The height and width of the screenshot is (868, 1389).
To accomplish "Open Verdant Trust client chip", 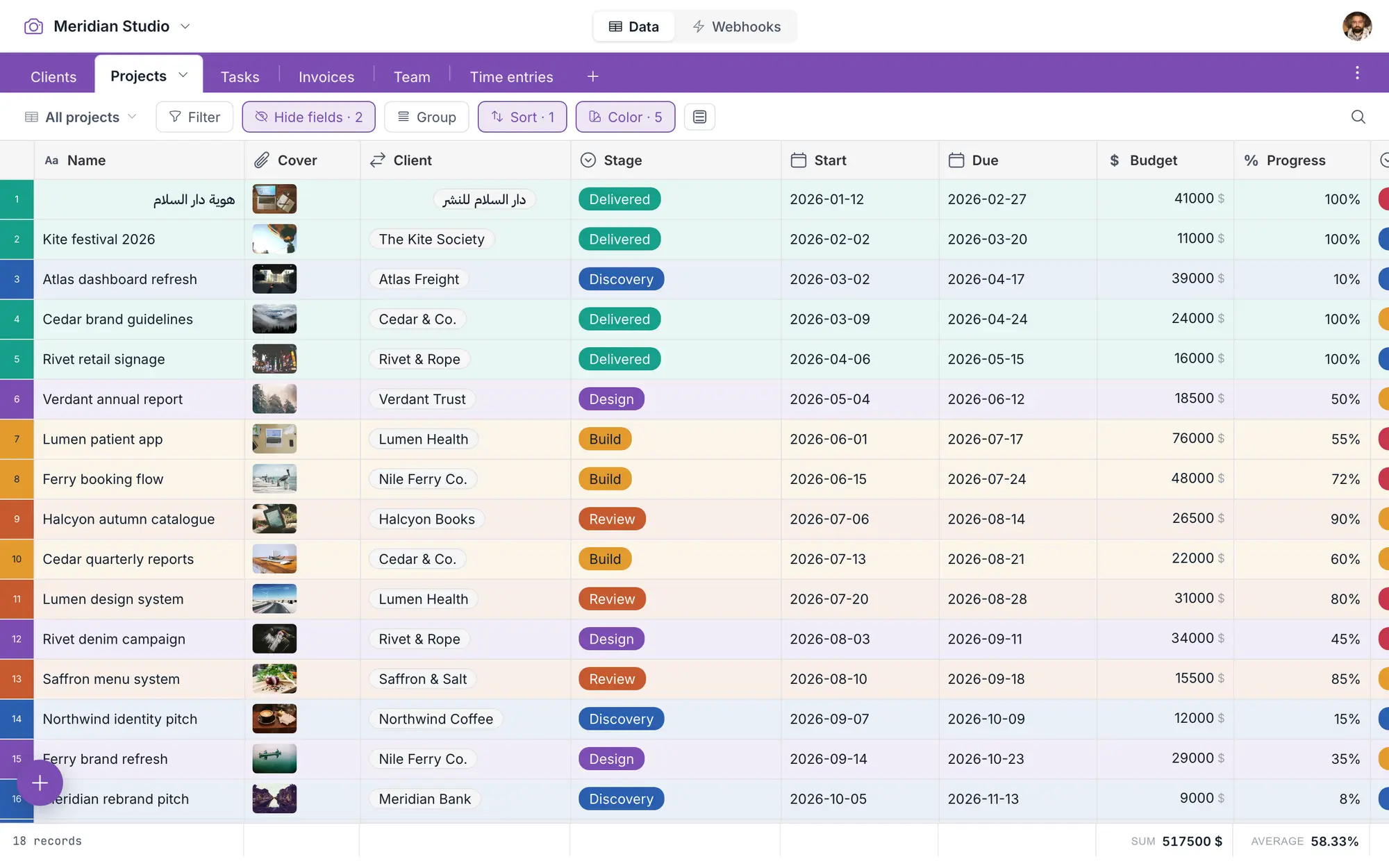I will click(422, 399).
